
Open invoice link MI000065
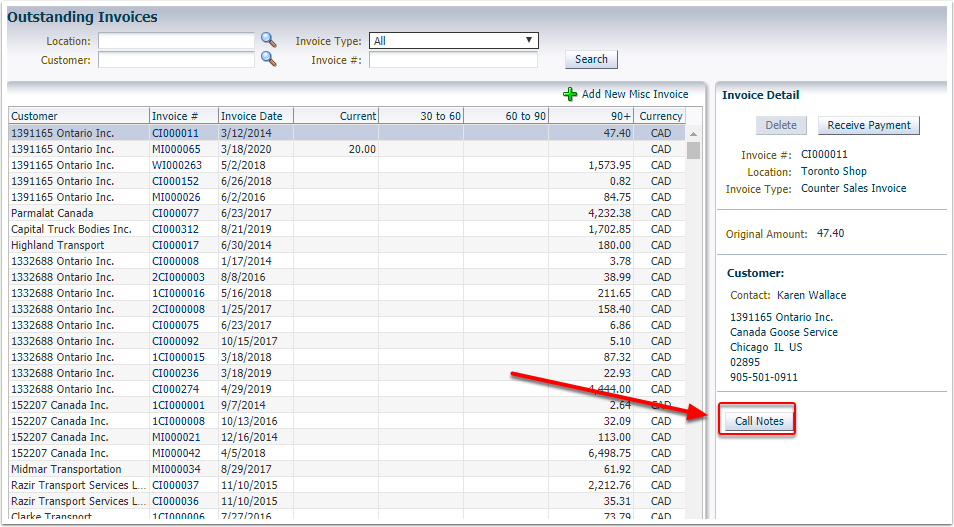176,149
